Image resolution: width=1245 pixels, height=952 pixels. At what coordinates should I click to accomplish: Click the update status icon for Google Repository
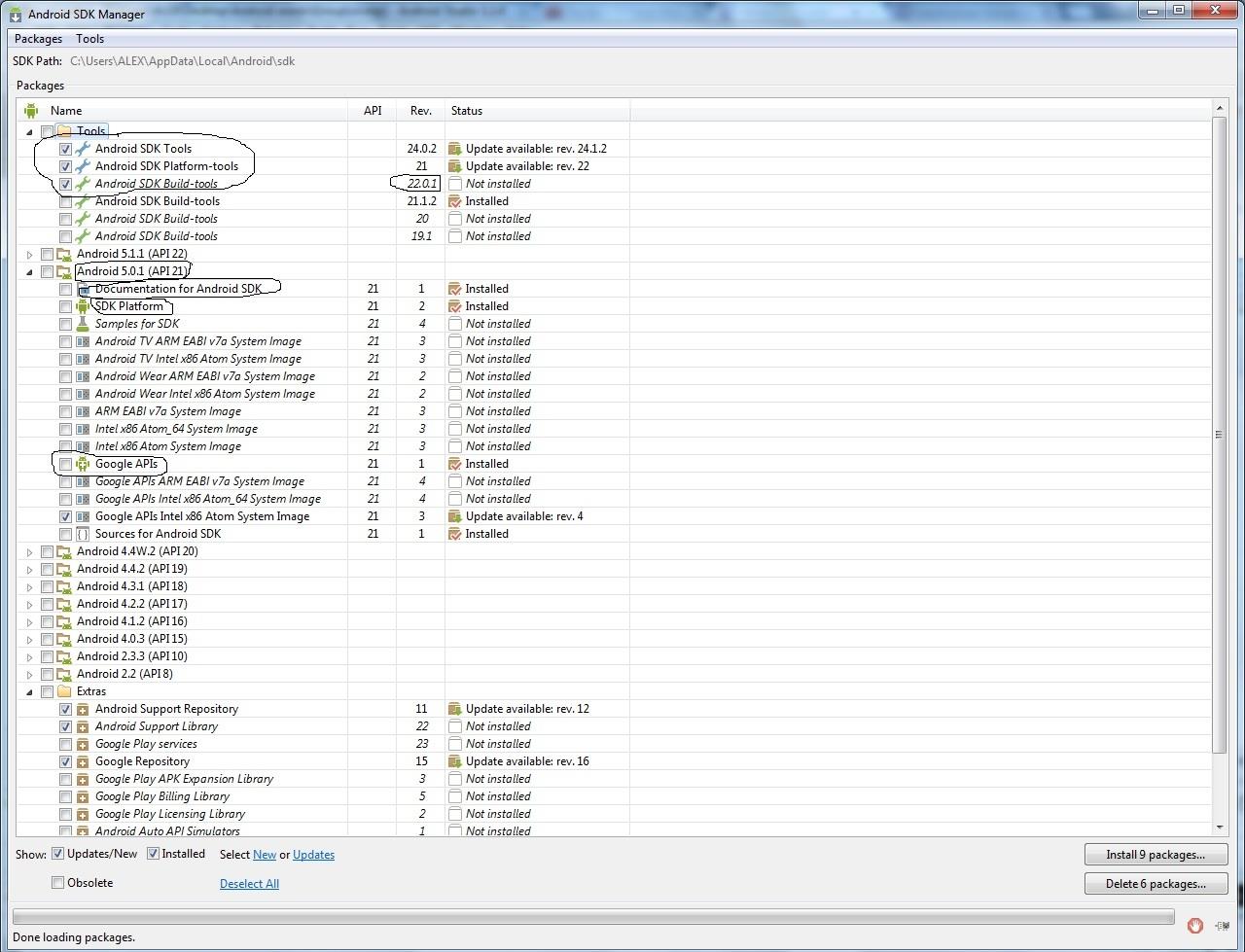coord(454,761)
